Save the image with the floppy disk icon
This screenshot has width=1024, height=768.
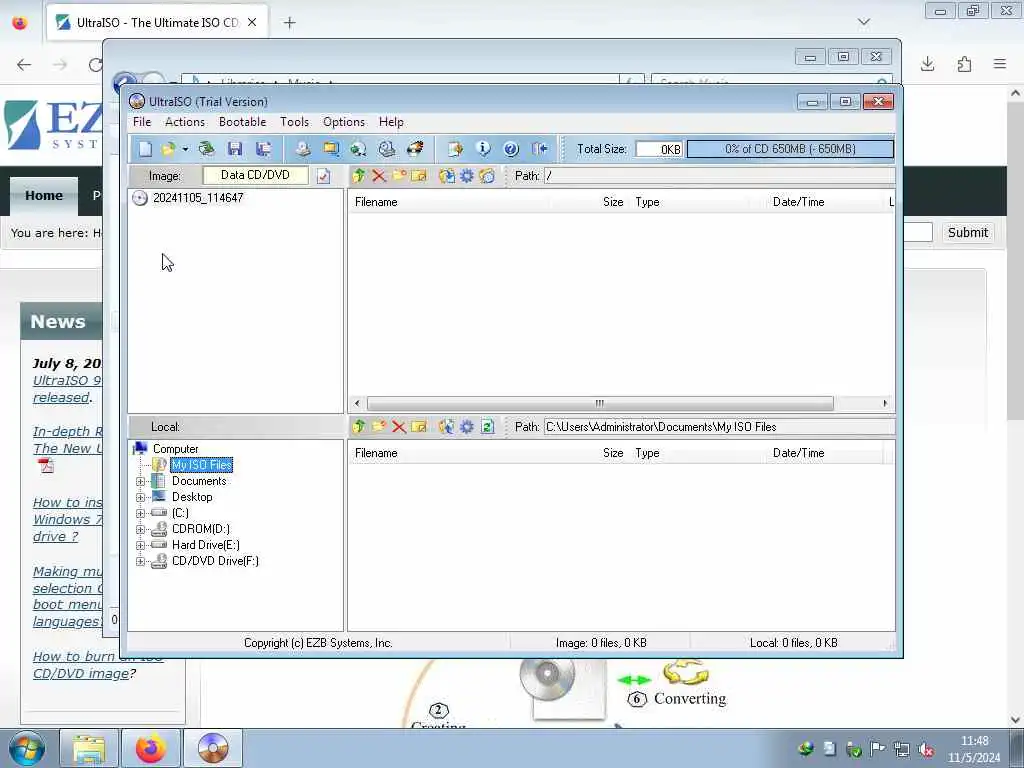tap(235, 149)
